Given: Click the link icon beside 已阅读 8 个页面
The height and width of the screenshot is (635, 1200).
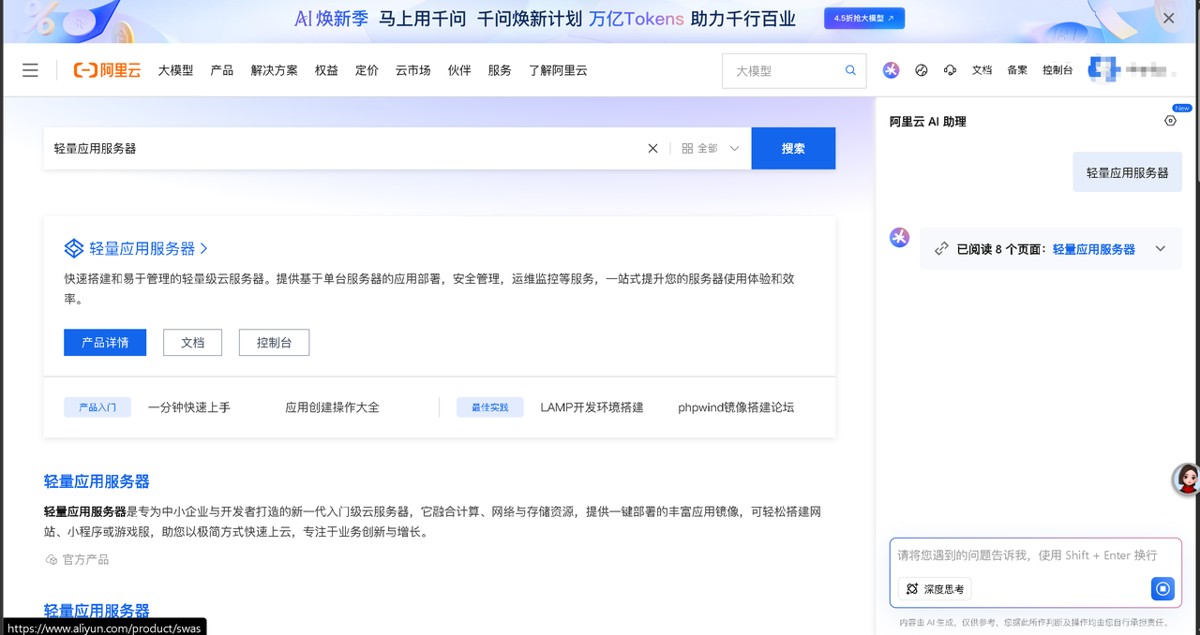Looking at the screenshot, I should (x=941, y=249).
